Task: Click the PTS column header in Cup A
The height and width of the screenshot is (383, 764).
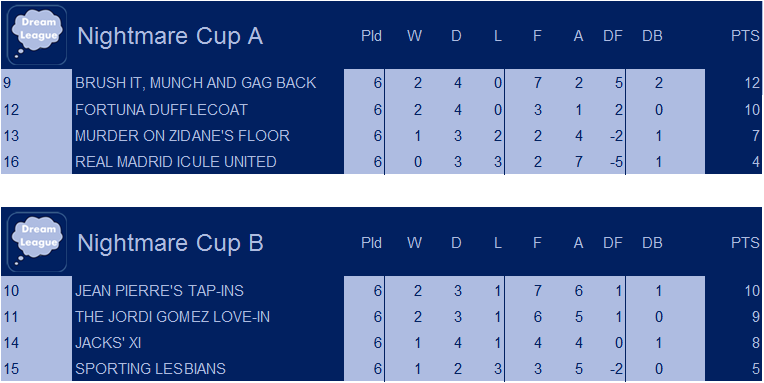Action: pos(745,37)
